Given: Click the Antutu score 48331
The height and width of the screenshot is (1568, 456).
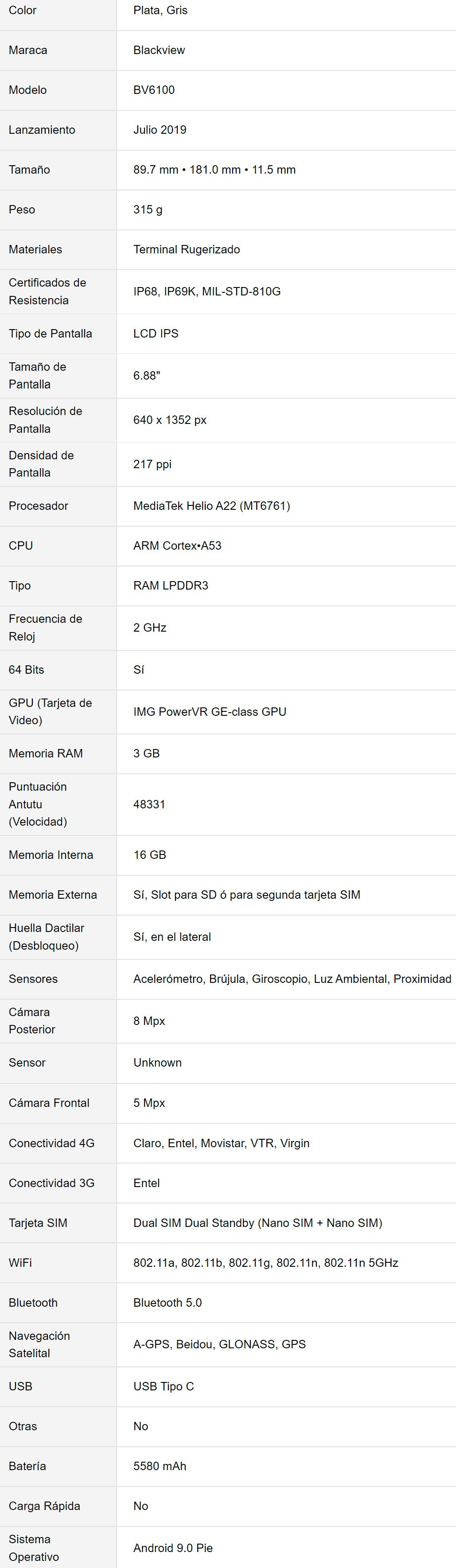Looking at the screenshot, I should [149, 804].
